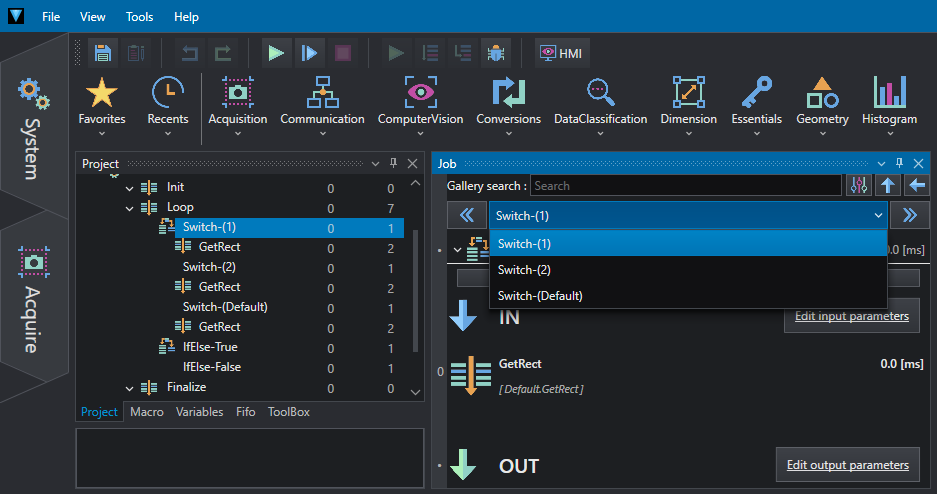Image resolution: width=937 pixels, height=494 pixels.
Task: Switch to the Macro tab
Action: tap(146, 412)
